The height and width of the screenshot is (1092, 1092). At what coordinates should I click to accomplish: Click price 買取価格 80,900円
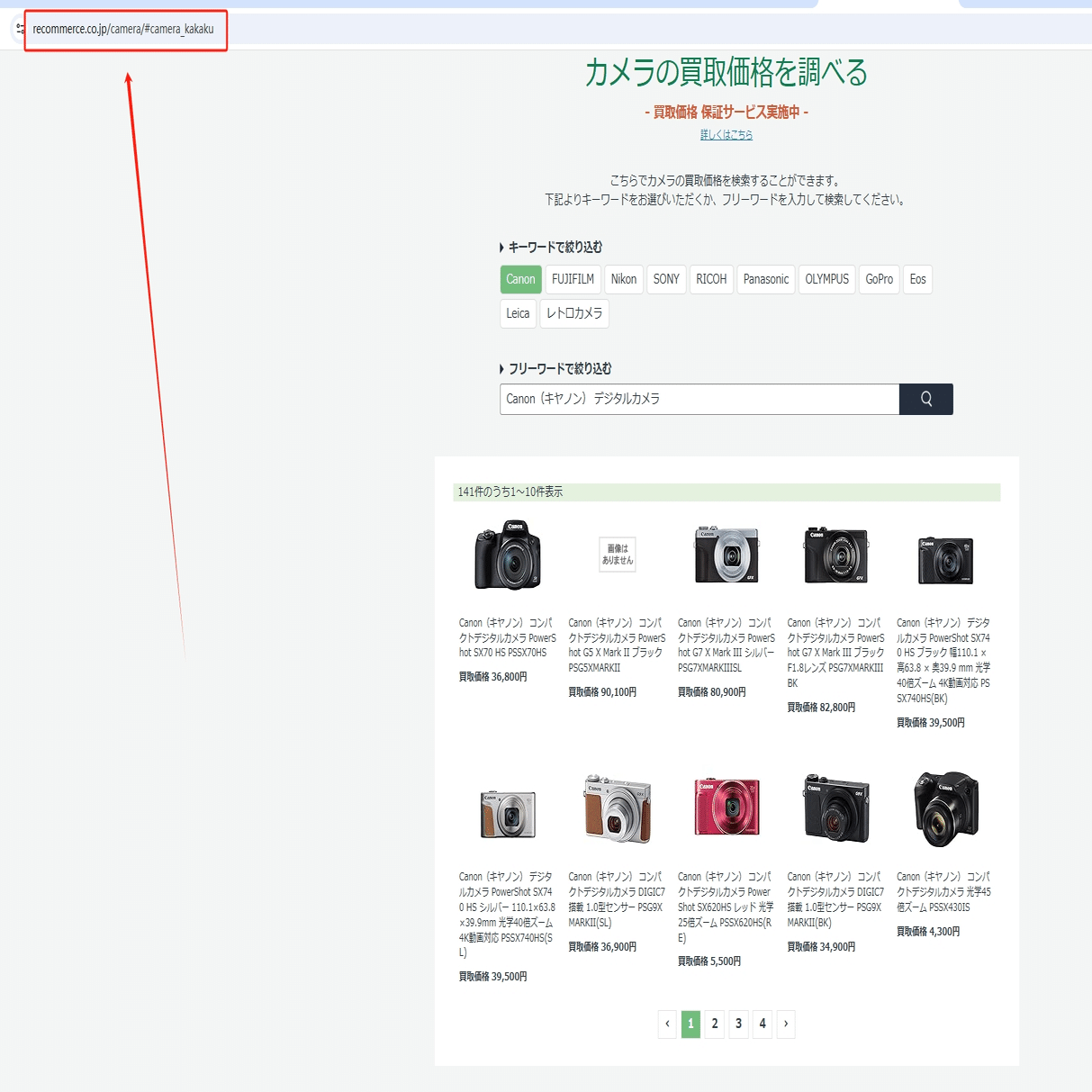(x=712, y=692)
